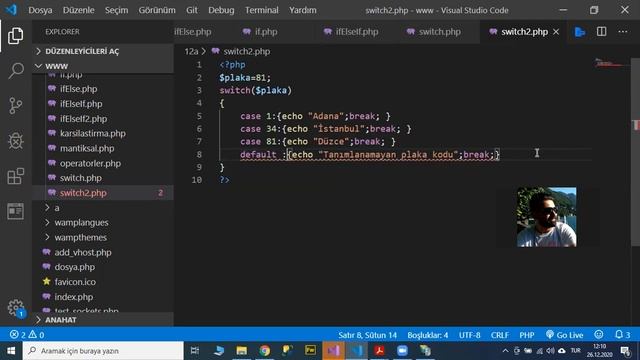
Task: Open Visual Studio purple icon on taskbar
Action: (333, 351)
